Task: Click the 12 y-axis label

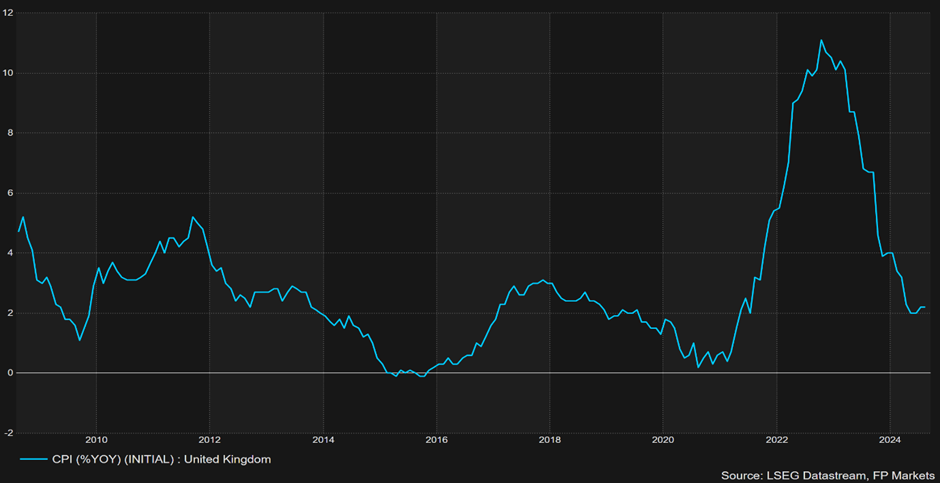Action: (x=8, y=13)
